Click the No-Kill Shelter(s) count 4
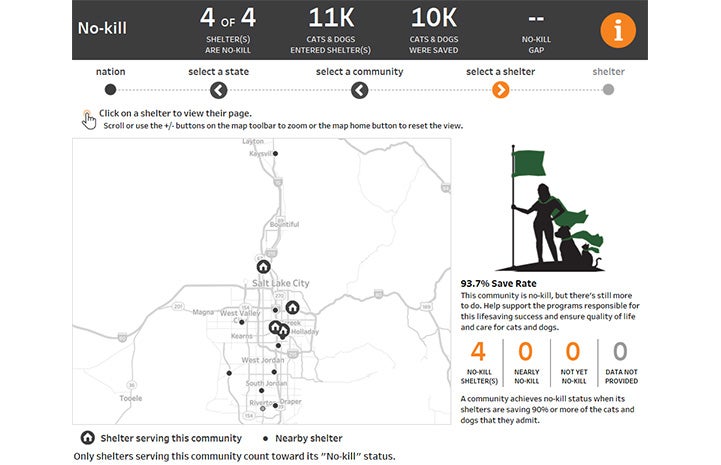The width and height of the screenshot is (721, 465). click(478, 352)
